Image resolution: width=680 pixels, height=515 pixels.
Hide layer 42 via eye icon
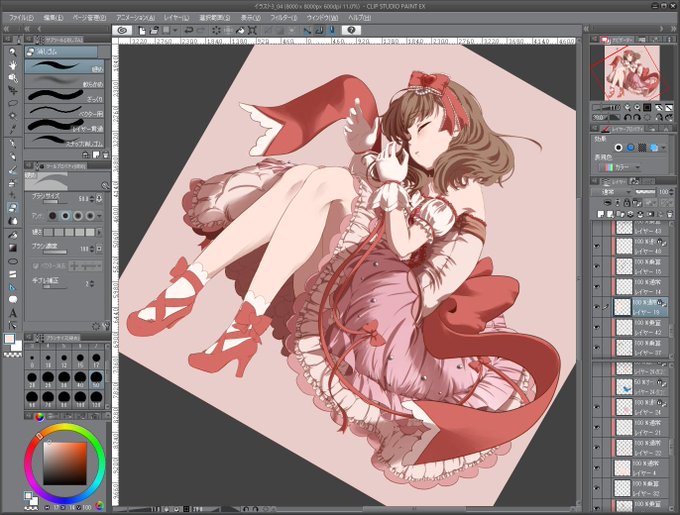point(597,327)
